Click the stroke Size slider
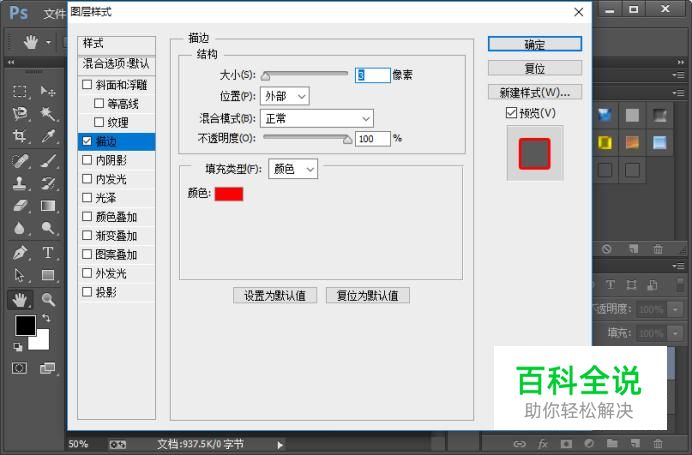 [x=305, y=75]
